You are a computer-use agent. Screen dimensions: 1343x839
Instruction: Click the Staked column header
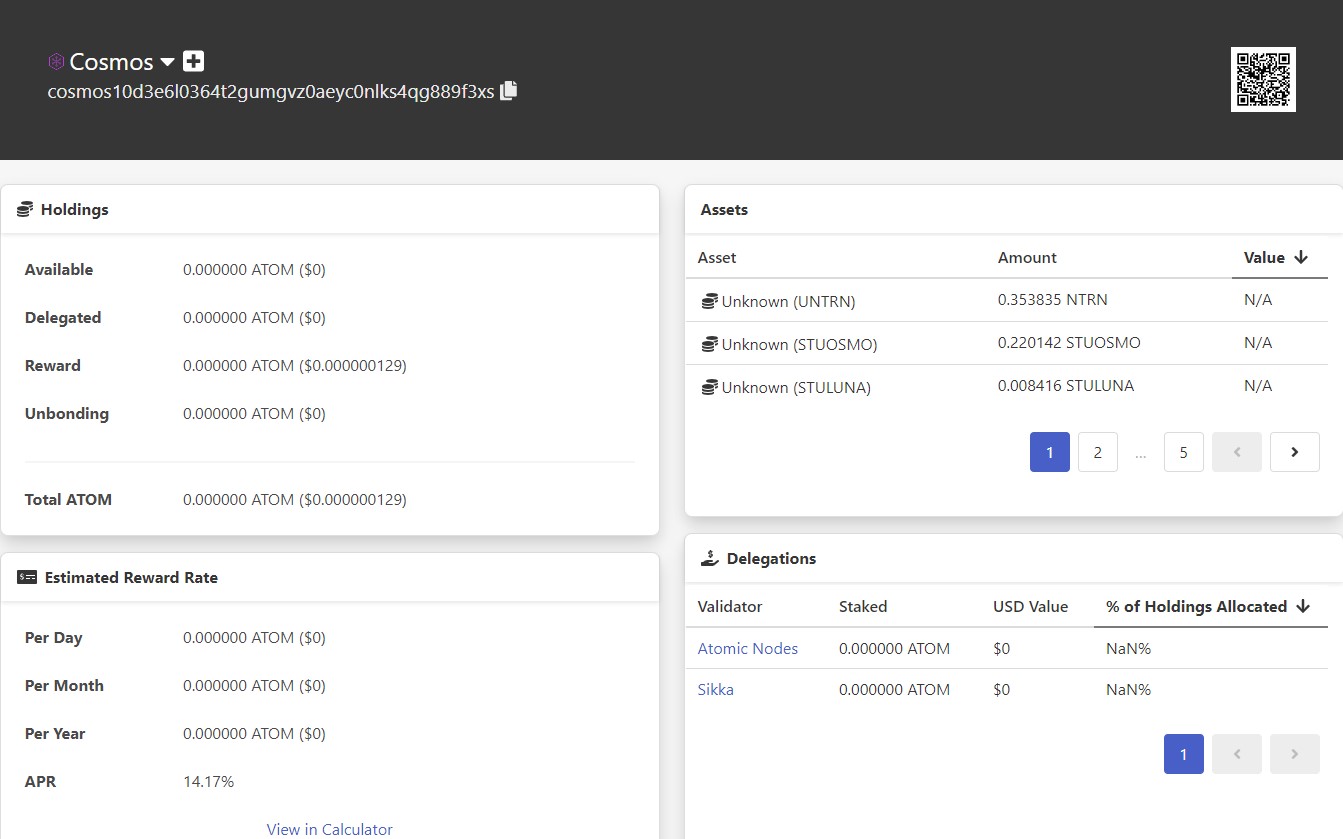(x=863, y=607)
